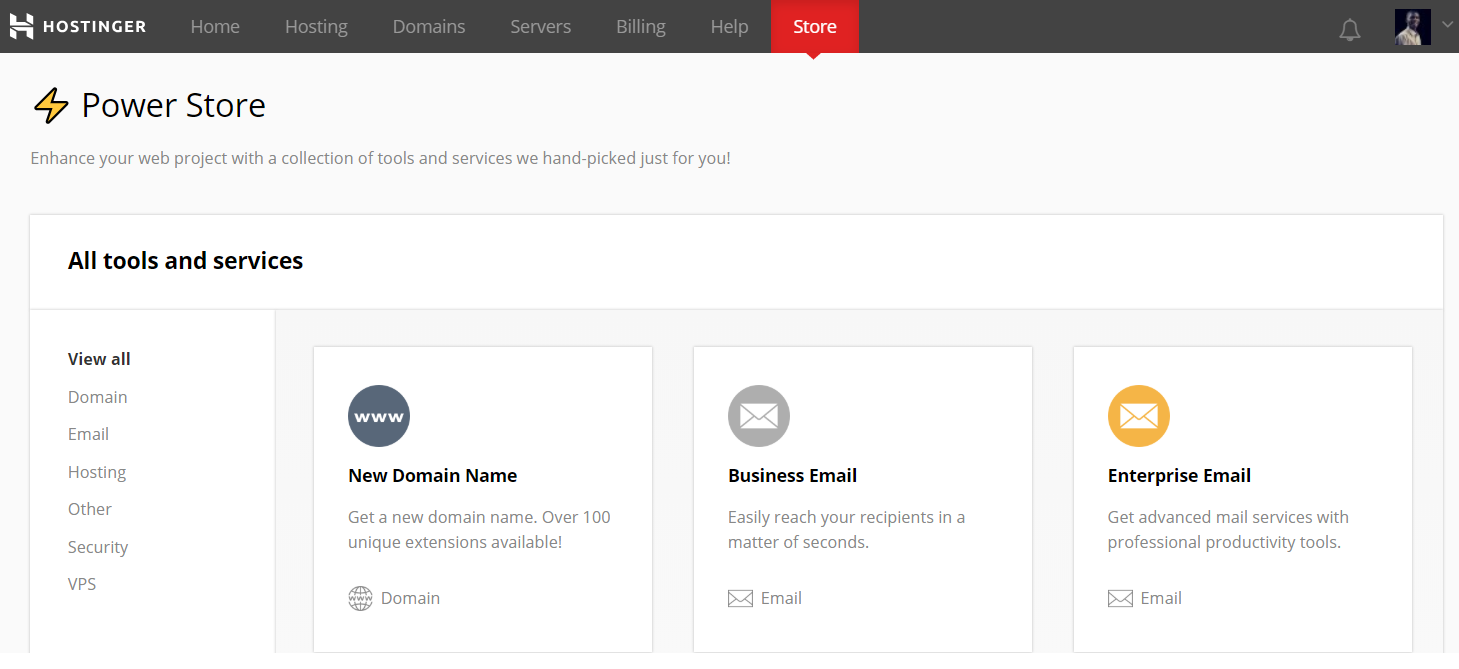
Task: Click the WWW domain icon on New Domain Name
Action: (379, 416)
